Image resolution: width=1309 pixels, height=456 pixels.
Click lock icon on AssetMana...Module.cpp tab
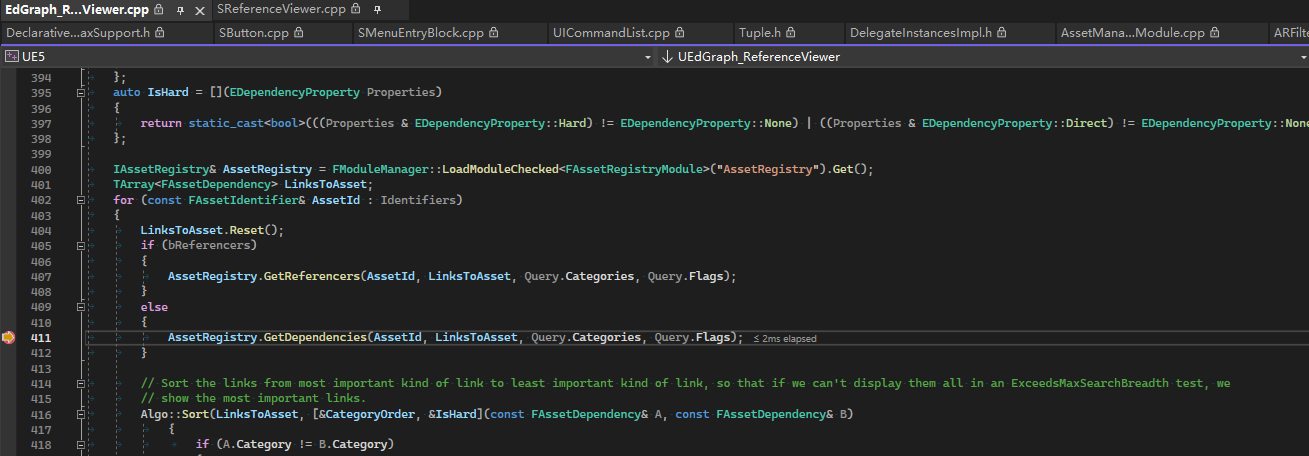pyautogui.click(x=1216, y=32)
